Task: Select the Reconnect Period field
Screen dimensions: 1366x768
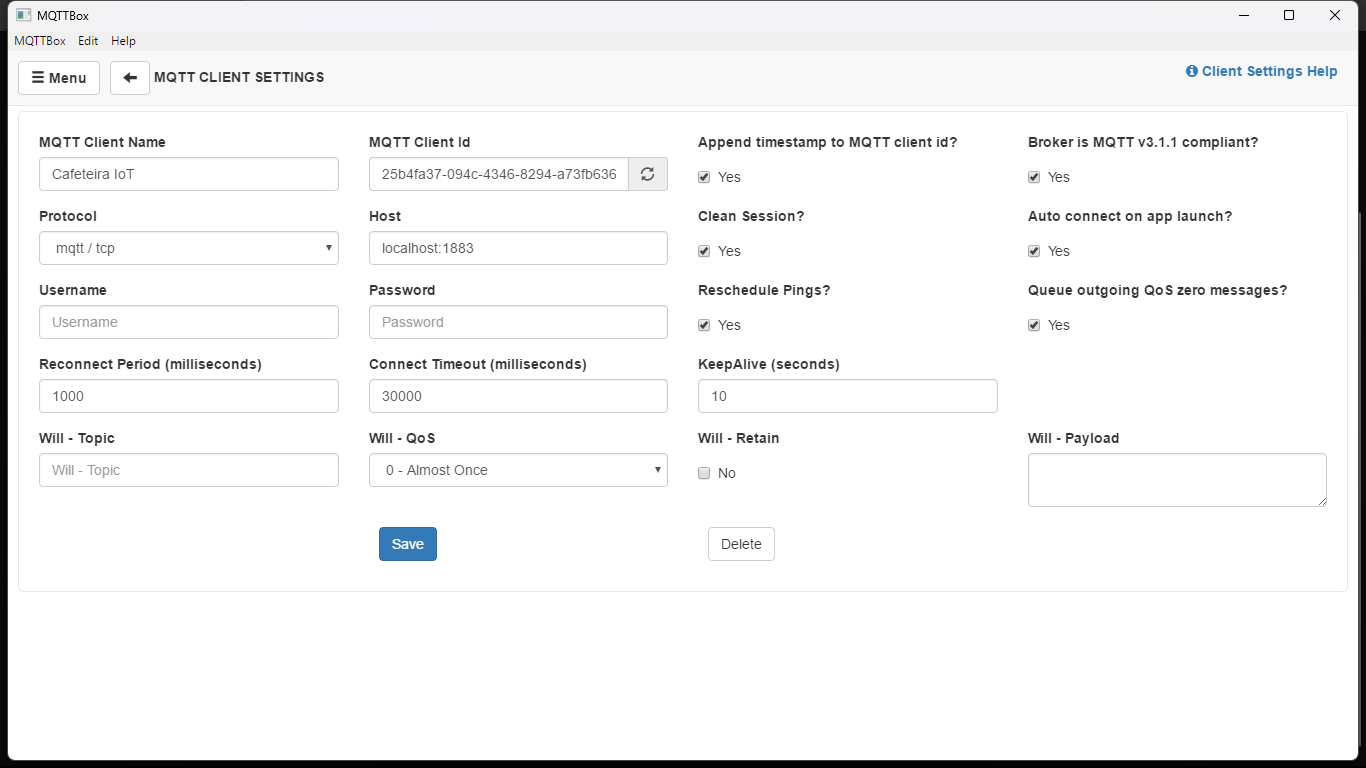Action: pyautogui.click(x=189, y=396)
